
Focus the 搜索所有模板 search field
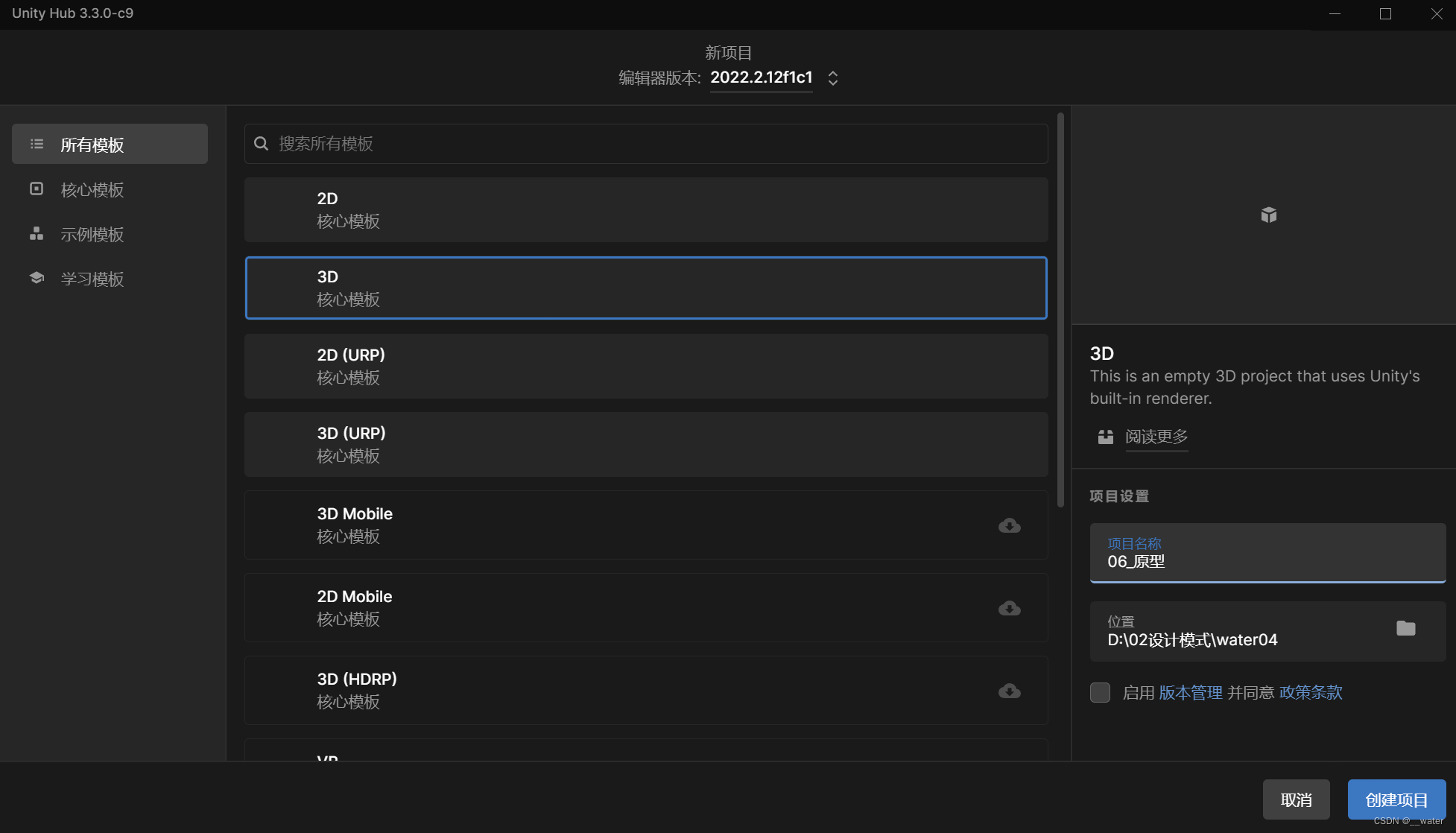(646, 144)
